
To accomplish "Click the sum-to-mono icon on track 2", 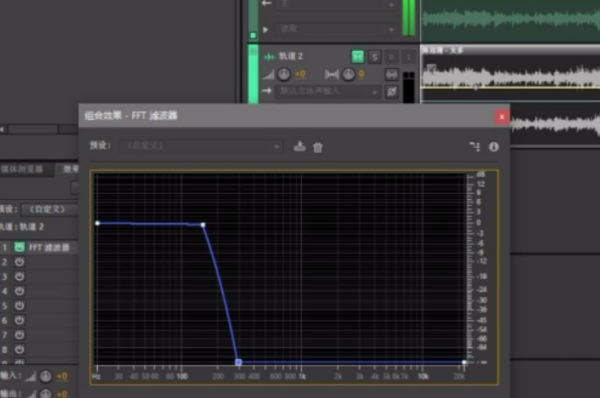I will tap(391, 74).
